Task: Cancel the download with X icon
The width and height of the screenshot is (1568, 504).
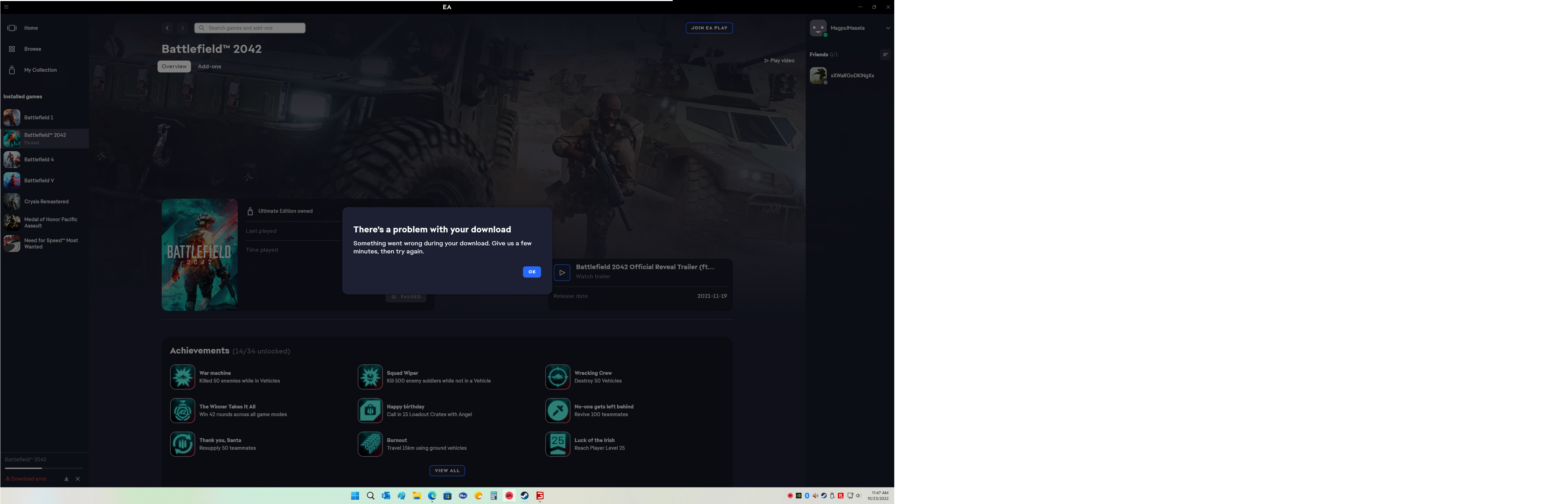Action: coord(78,479)
